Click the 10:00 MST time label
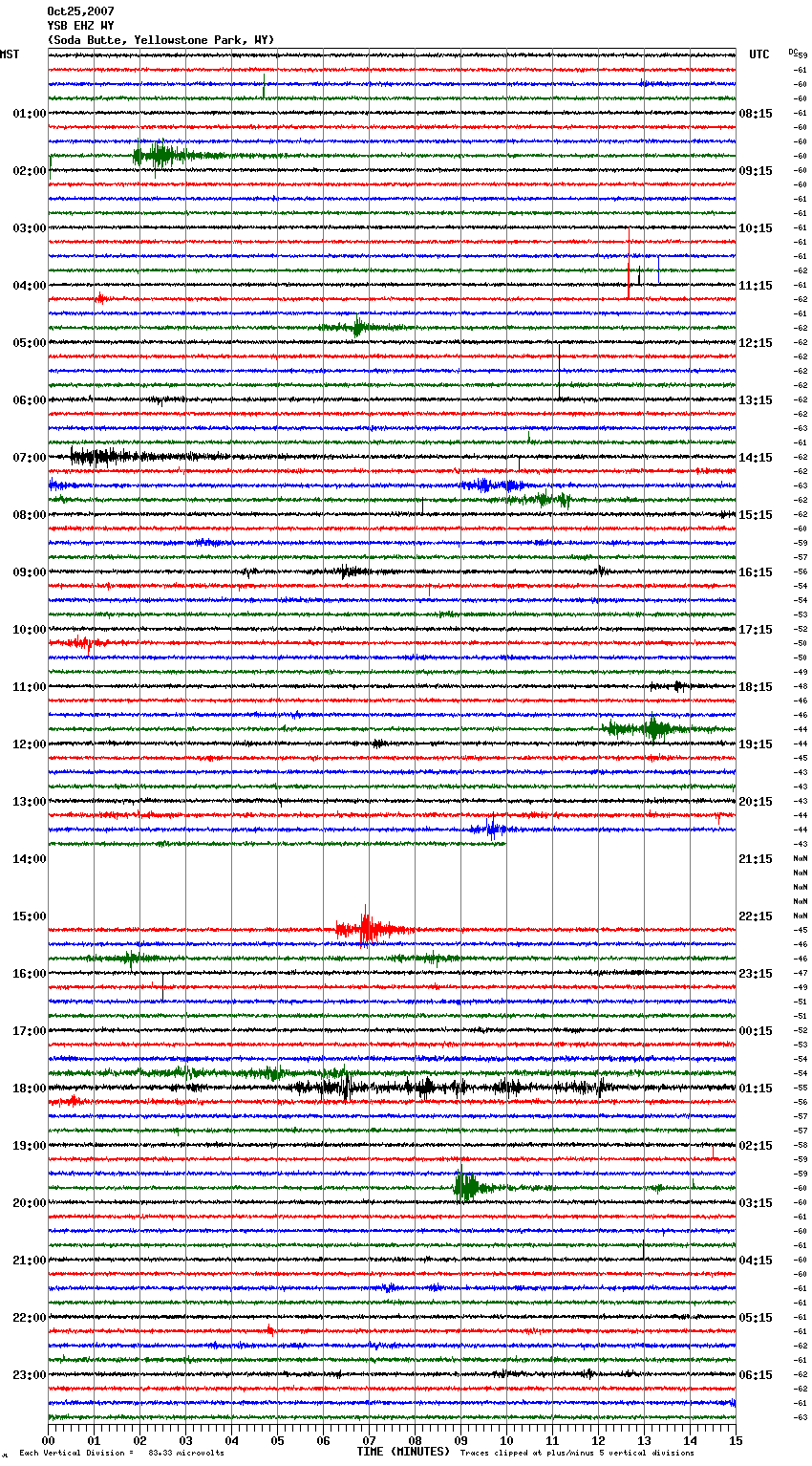This screenshot has height=1466, width=812. point(29,630)
